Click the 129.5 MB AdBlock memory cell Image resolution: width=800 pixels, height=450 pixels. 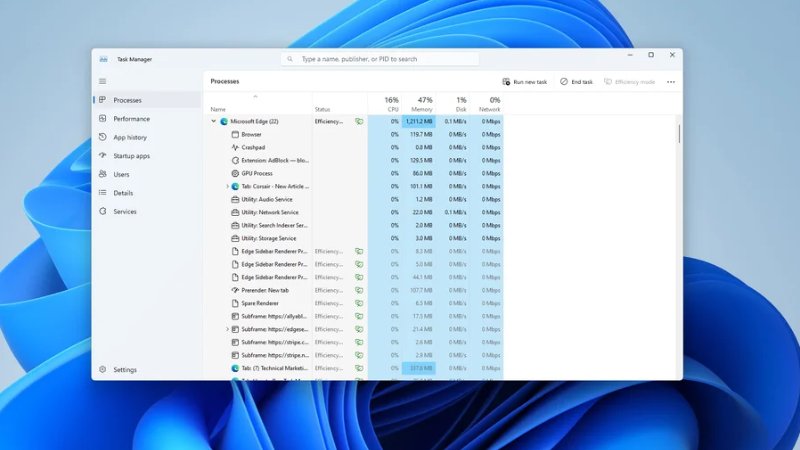coord(418,160)
